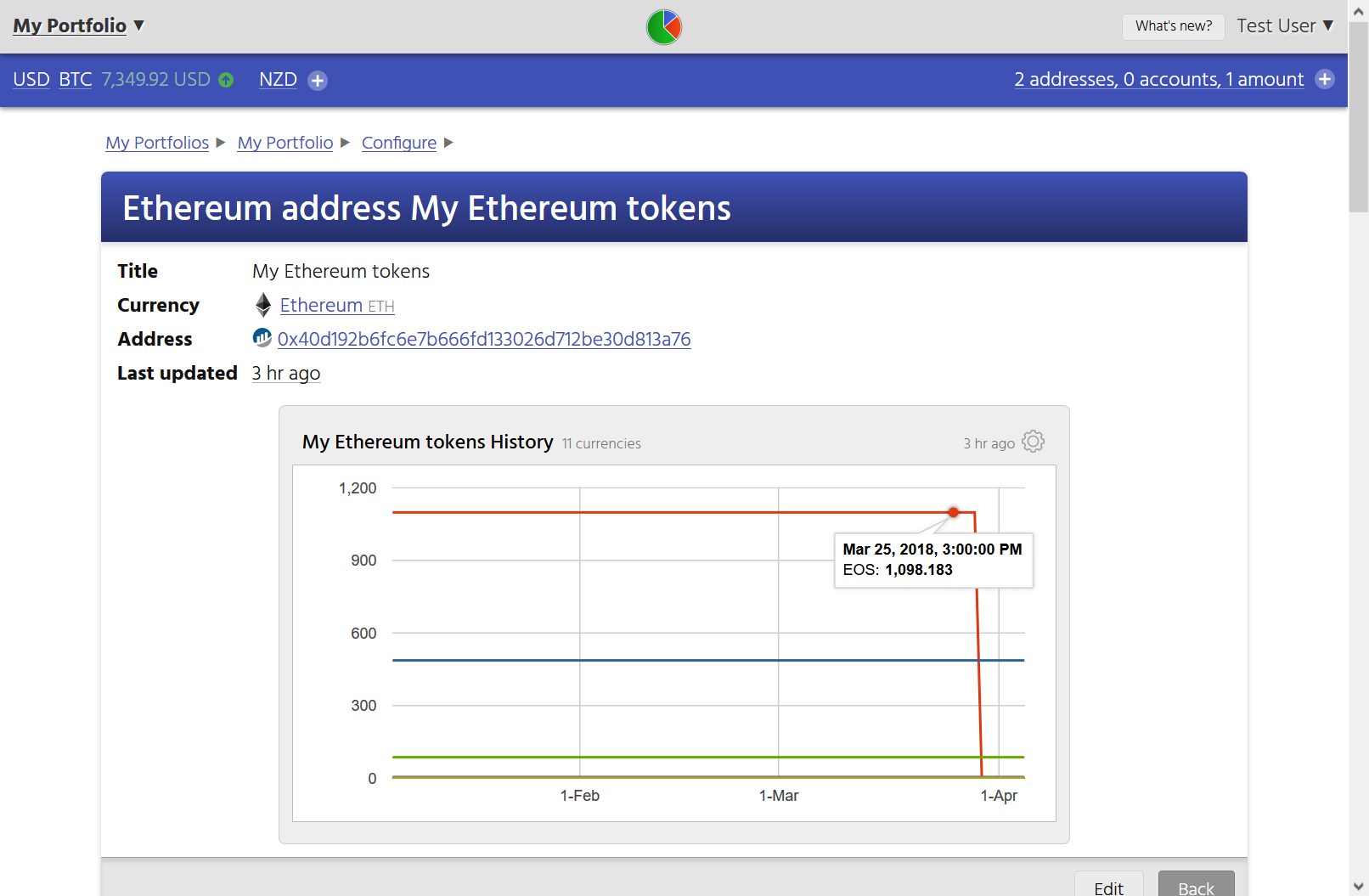Click the Ethereum diamond currency icon

[x=263, y=305]
